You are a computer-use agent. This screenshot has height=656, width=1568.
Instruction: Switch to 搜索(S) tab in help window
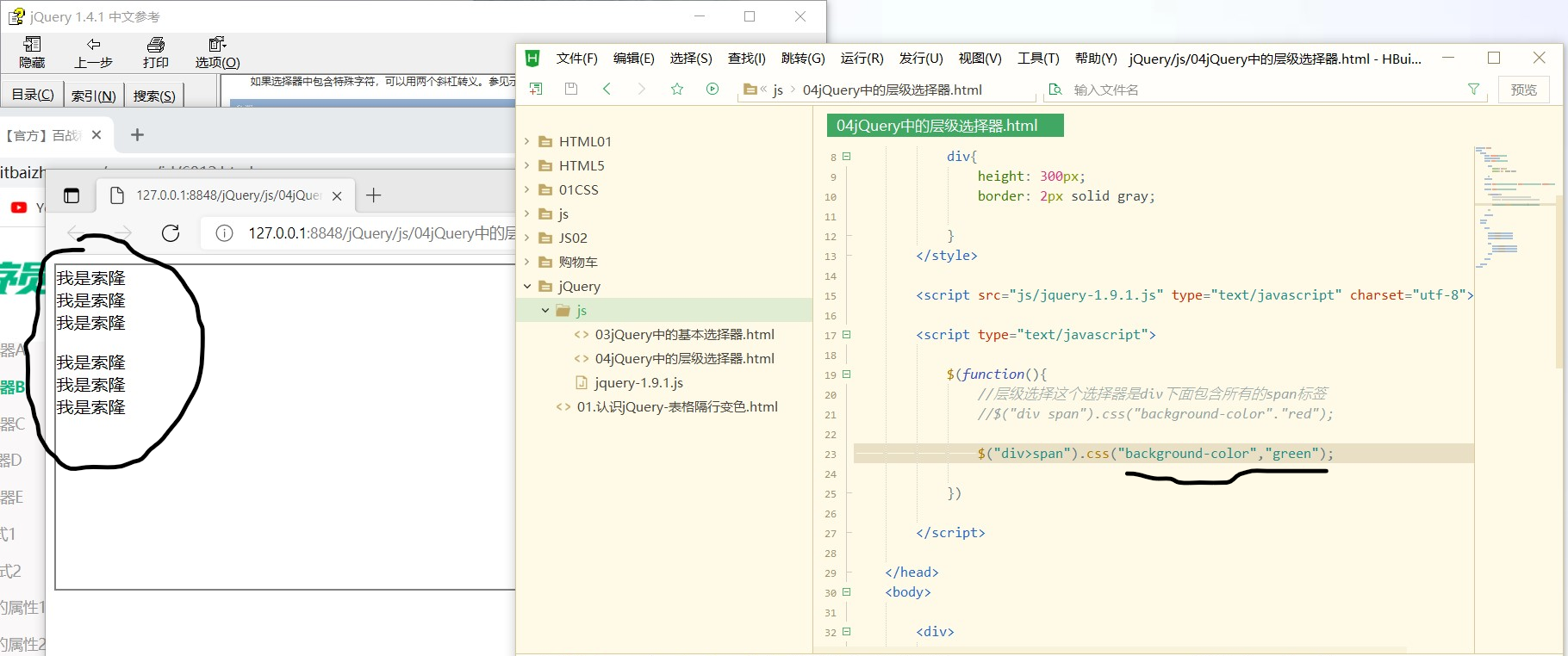pos(154,95)
